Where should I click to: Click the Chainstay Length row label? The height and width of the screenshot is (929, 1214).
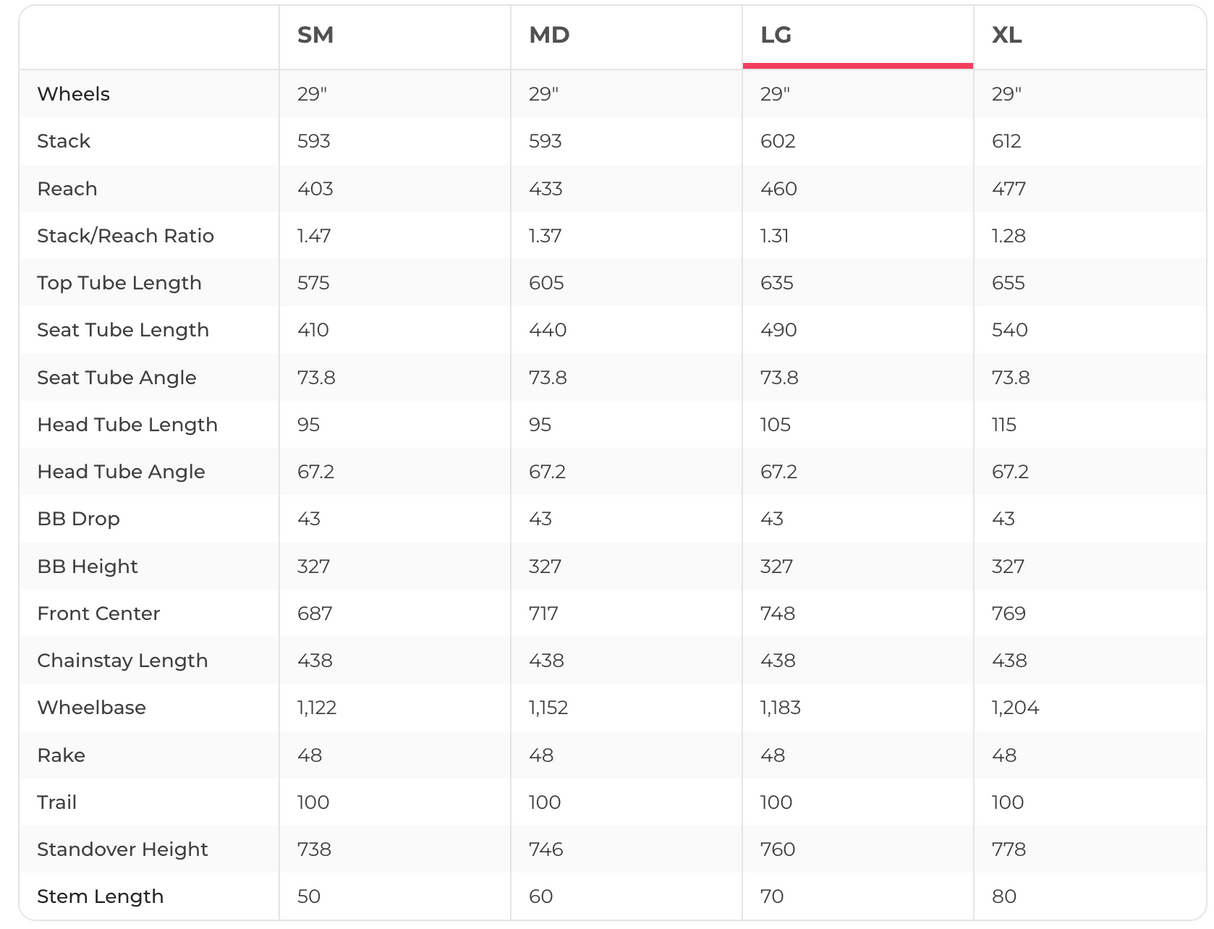click(x=122, y=661)
